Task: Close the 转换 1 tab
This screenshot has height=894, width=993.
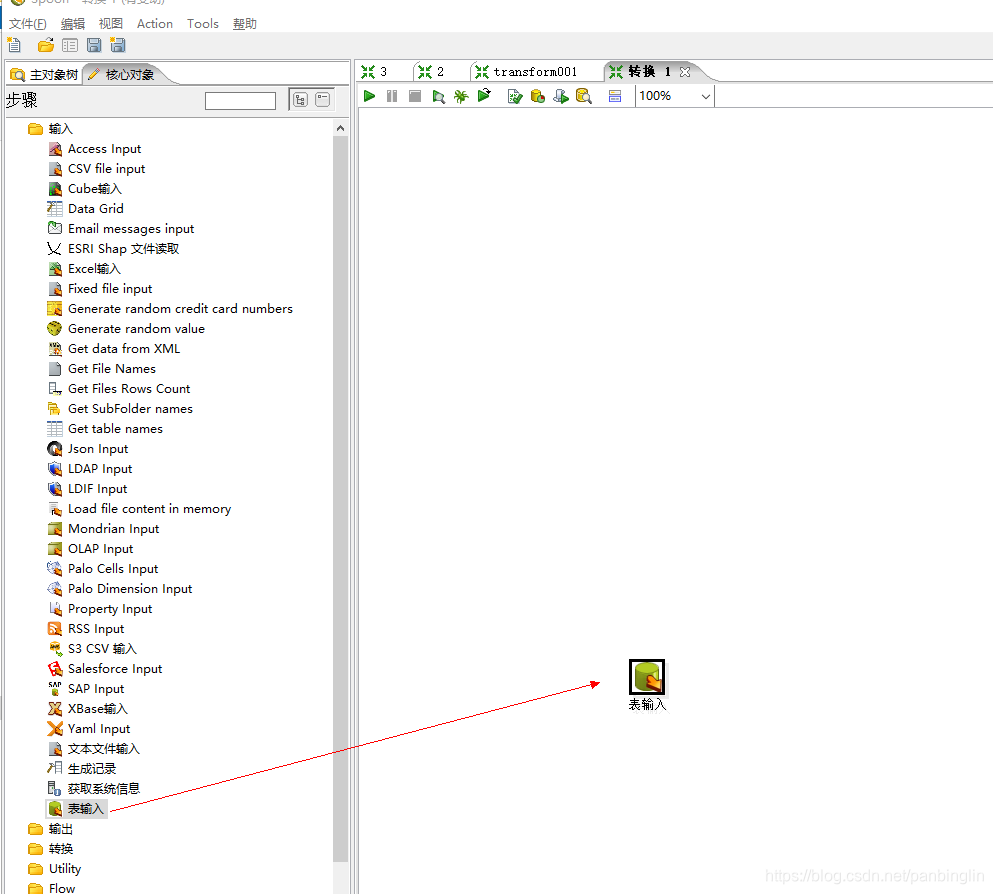Action: point(685,72)
